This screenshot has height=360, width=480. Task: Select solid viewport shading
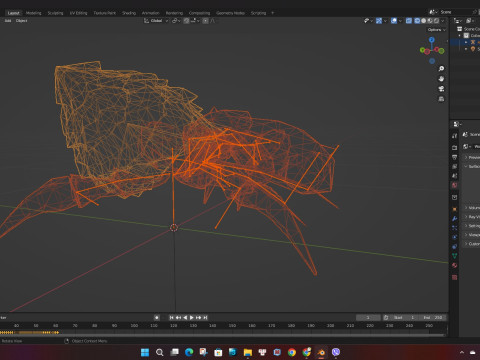424,21
